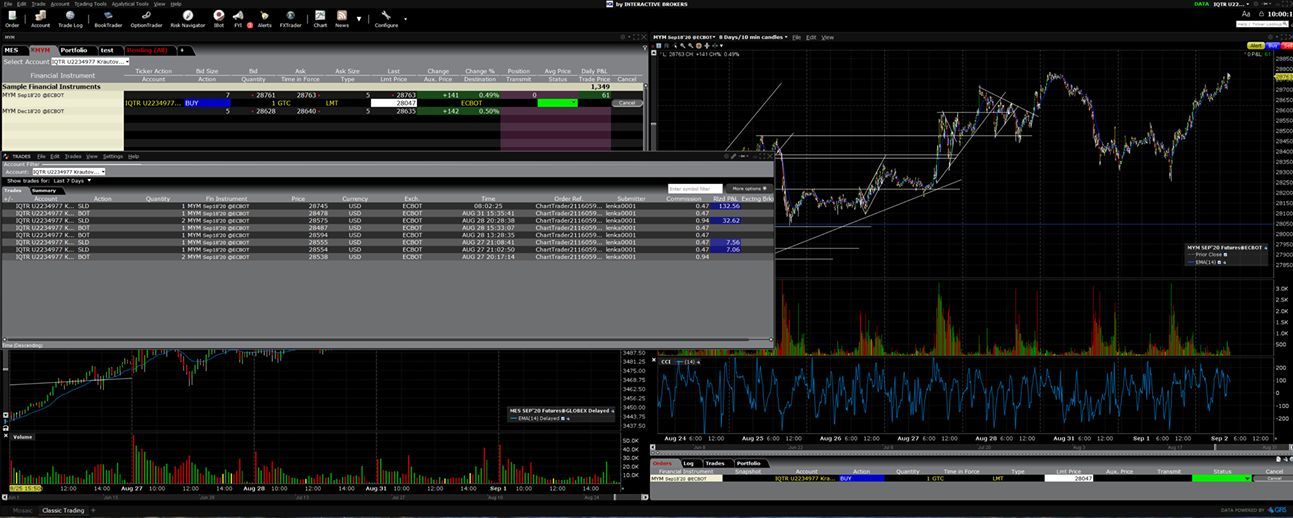Screen dimensions: 1293x518
Task: Click green status cell in bottom Orders panel
Action: (1220, 478)
